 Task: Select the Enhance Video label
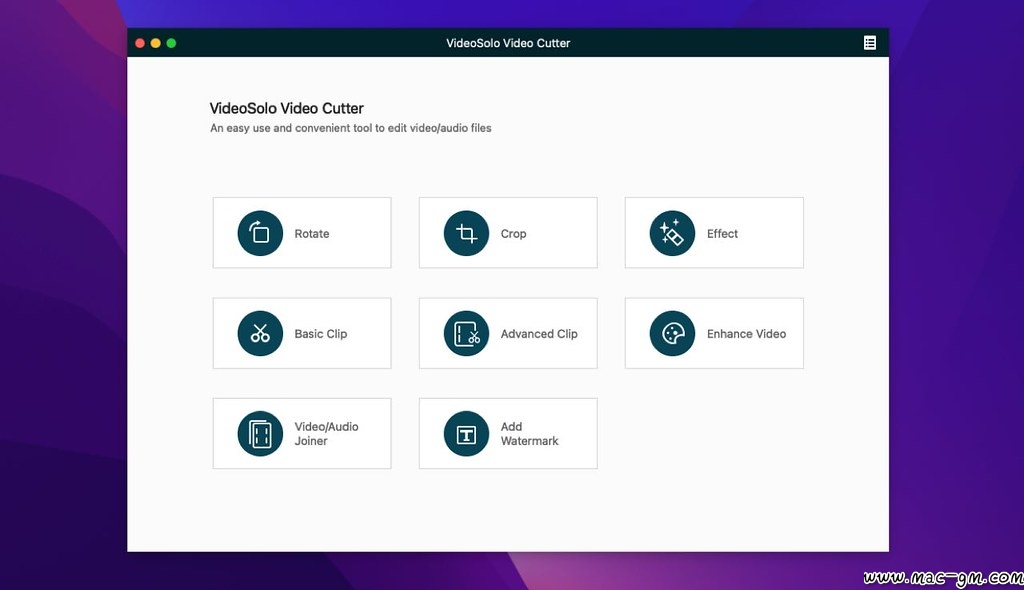tap(746, 333)
